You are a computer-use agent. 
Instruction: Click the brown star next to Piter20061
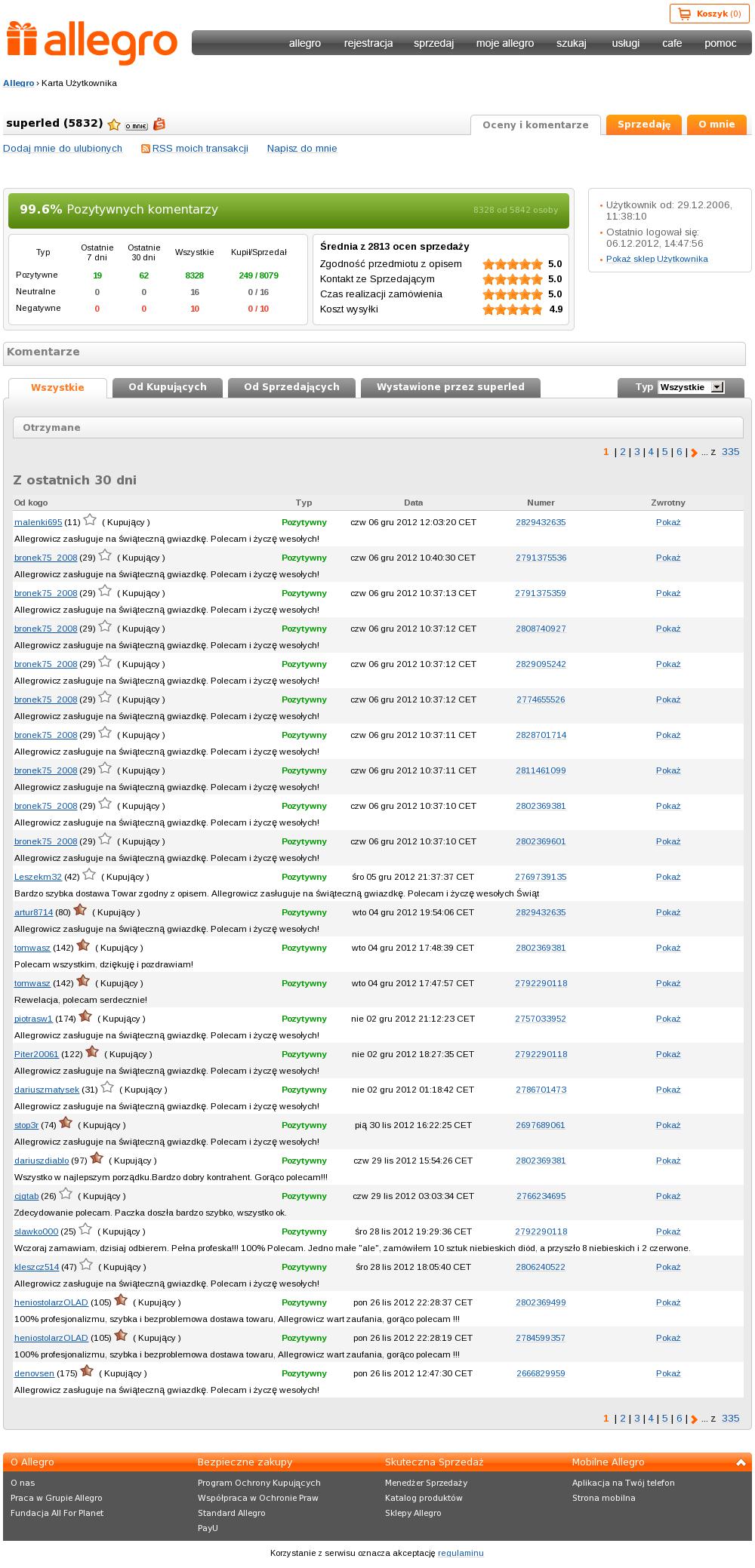pos(92,1051)
